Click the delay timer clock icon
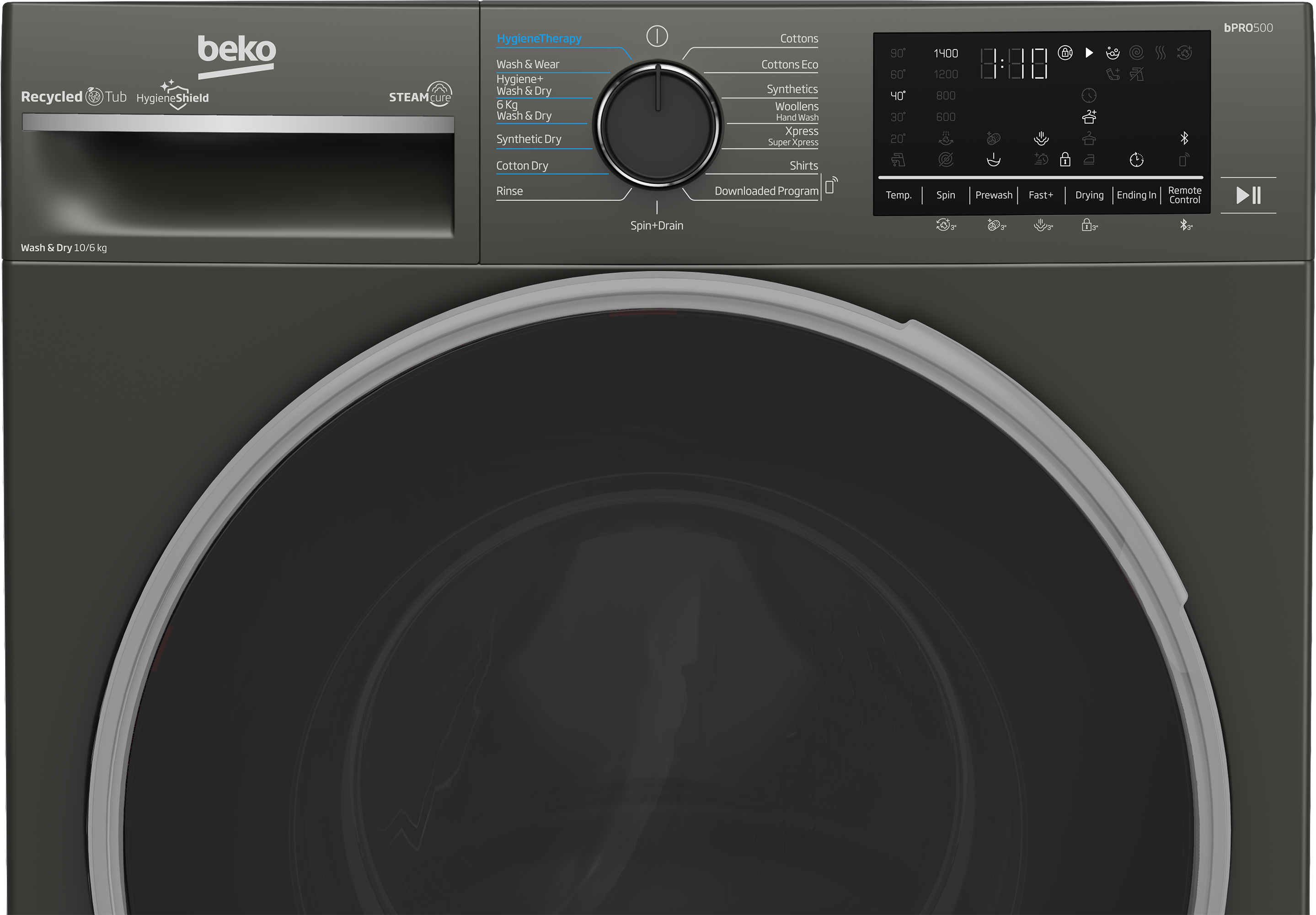 (x=1136, y=160)
